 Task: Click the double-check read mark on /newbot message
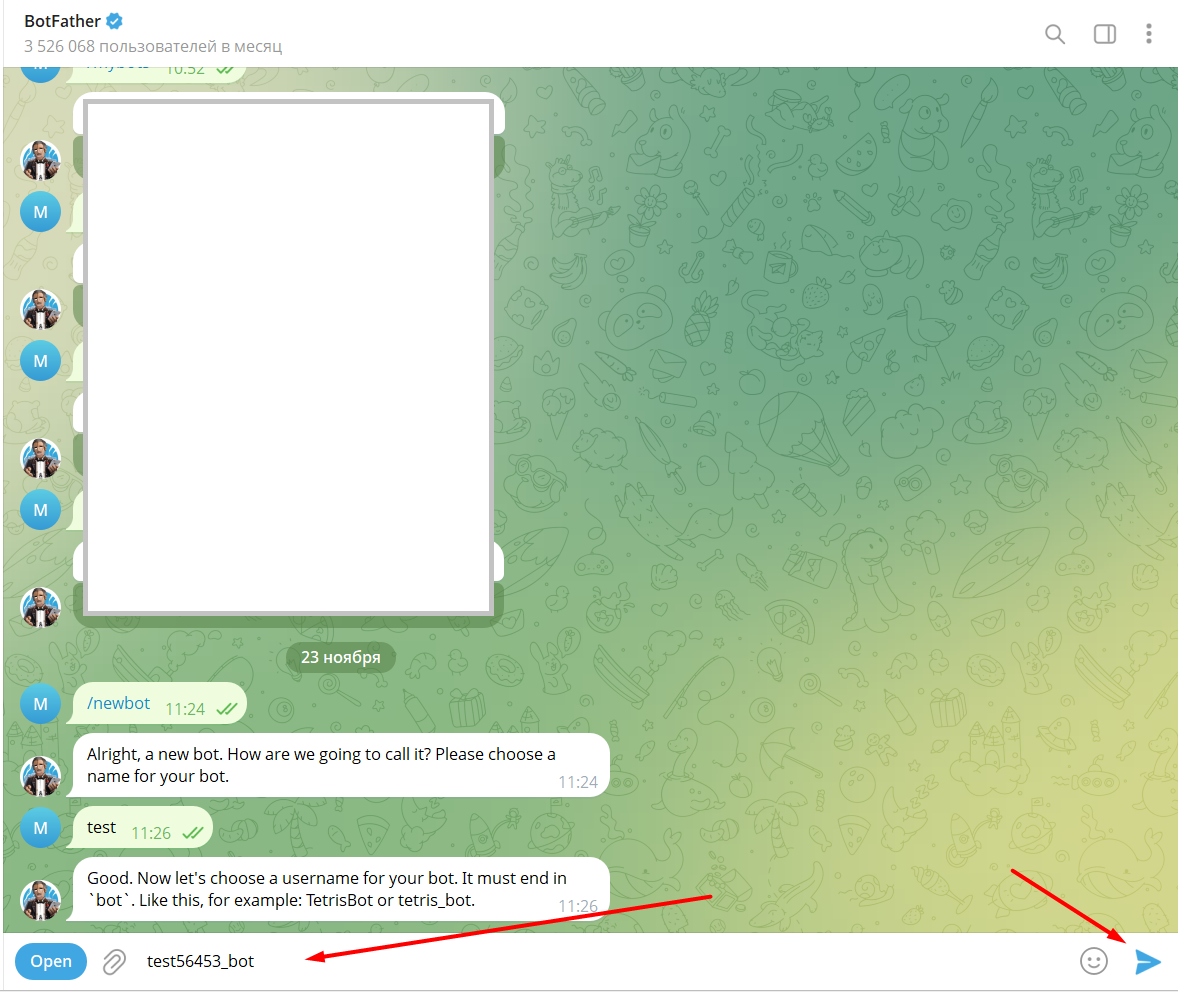[227, 709]
